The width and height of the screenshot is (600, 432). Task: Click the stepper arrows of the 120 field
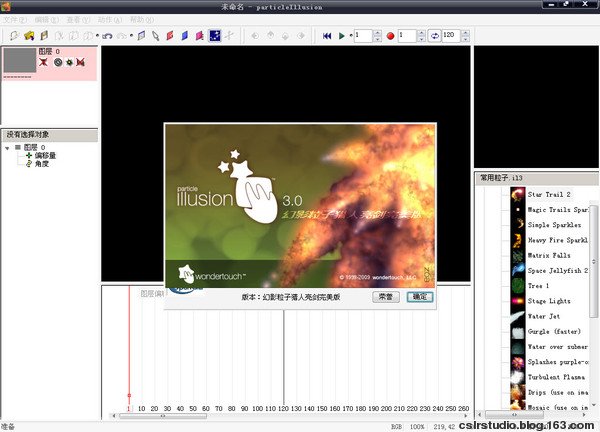point(465,36)
